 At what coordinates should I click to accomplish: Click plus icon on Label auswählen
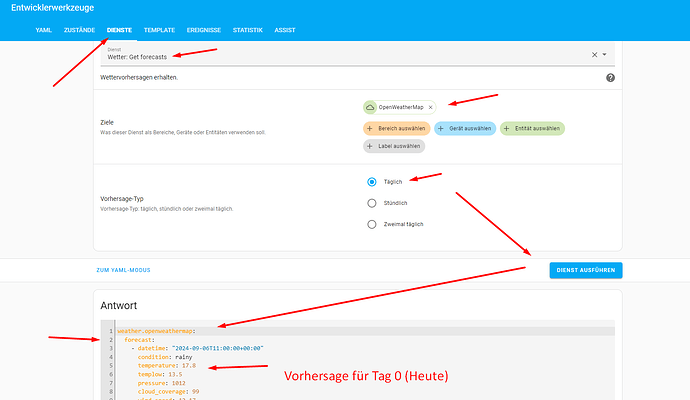click(x=370, y=146)
